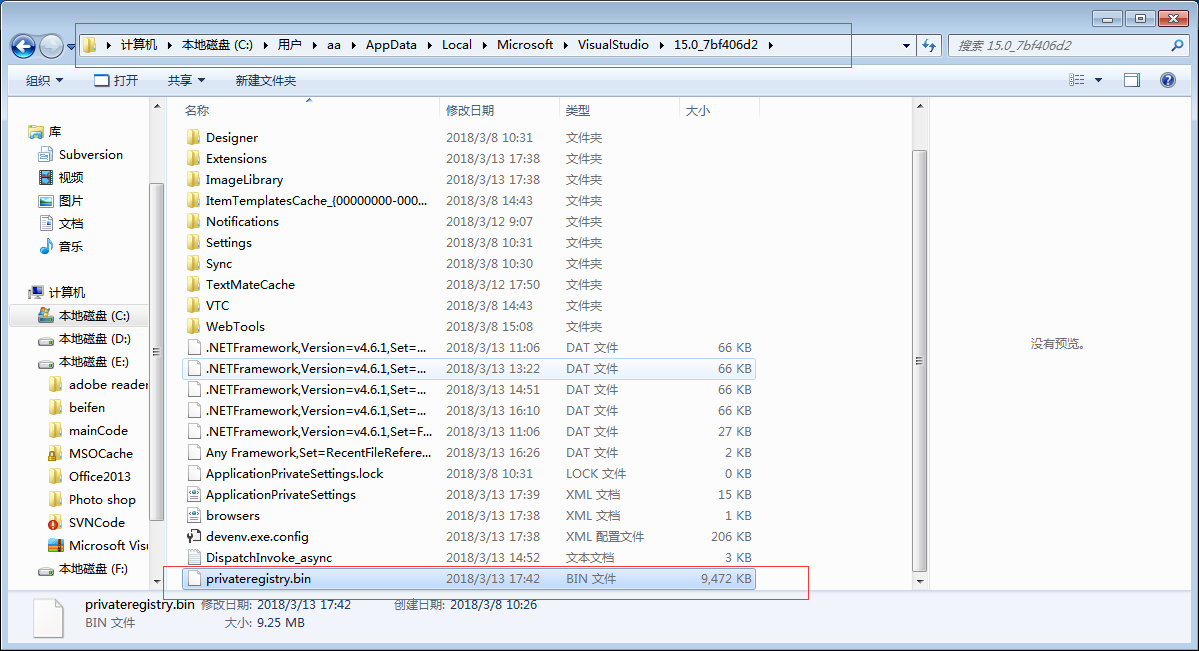Click VisualStudio in the address breadcrumb
This screenshot has height=651, width=1199.
click(x=613, y=44)
